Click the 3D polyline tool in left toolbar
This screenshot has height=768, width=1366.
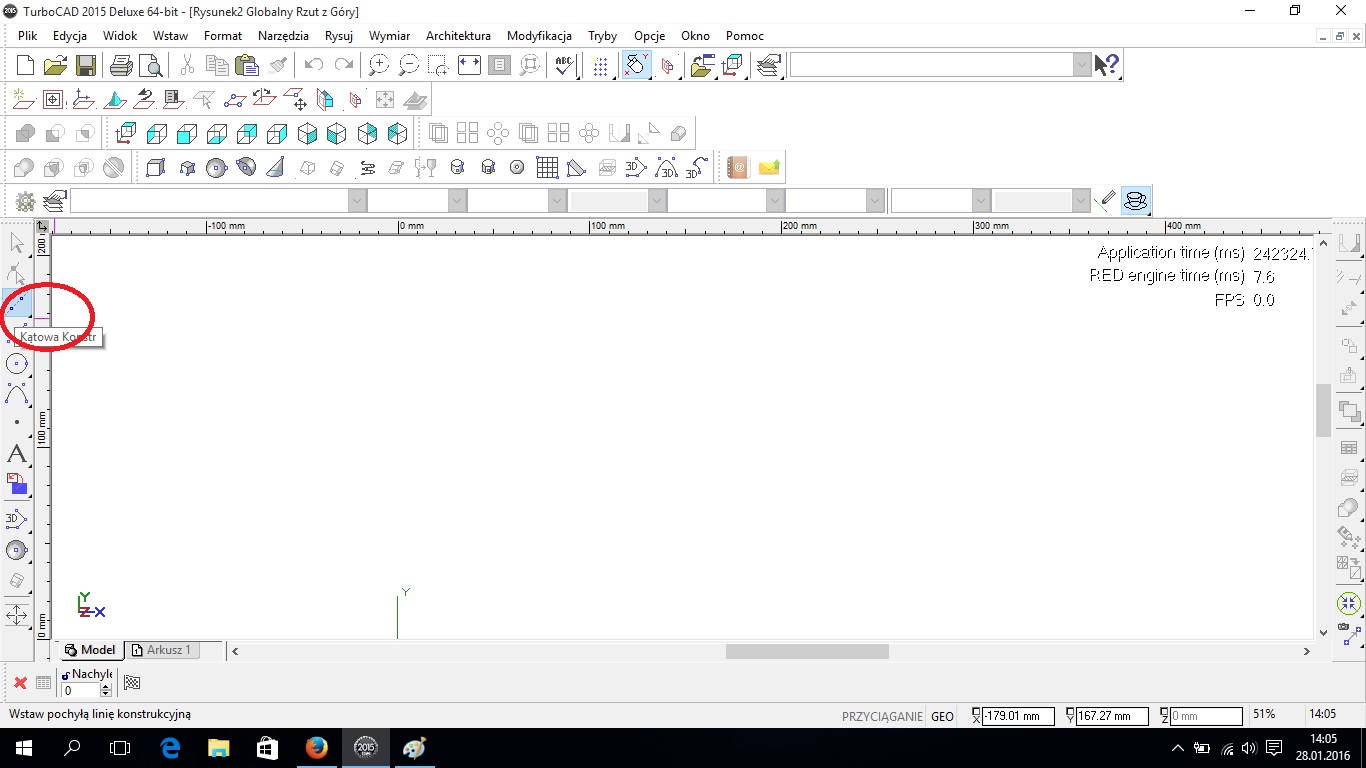tap(17, 518)
